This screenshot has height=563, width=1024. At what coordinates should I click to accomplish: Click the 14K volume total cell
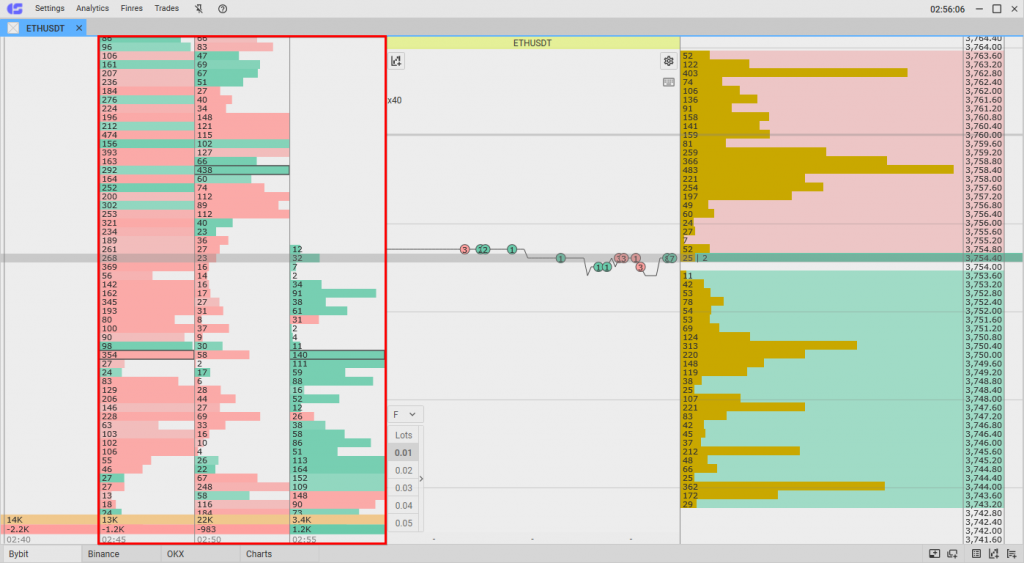pyautogui.click(x=50, y=520)
